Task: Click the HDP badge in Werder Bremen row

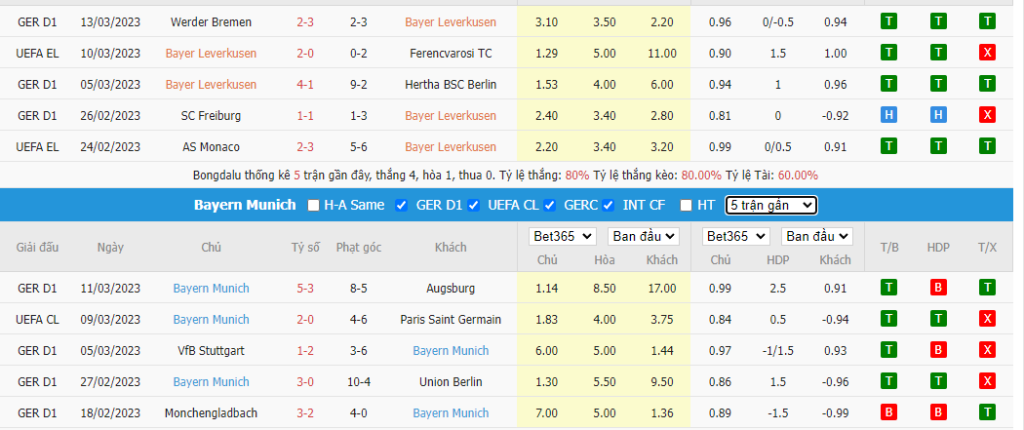Action: tap(938, 22)
